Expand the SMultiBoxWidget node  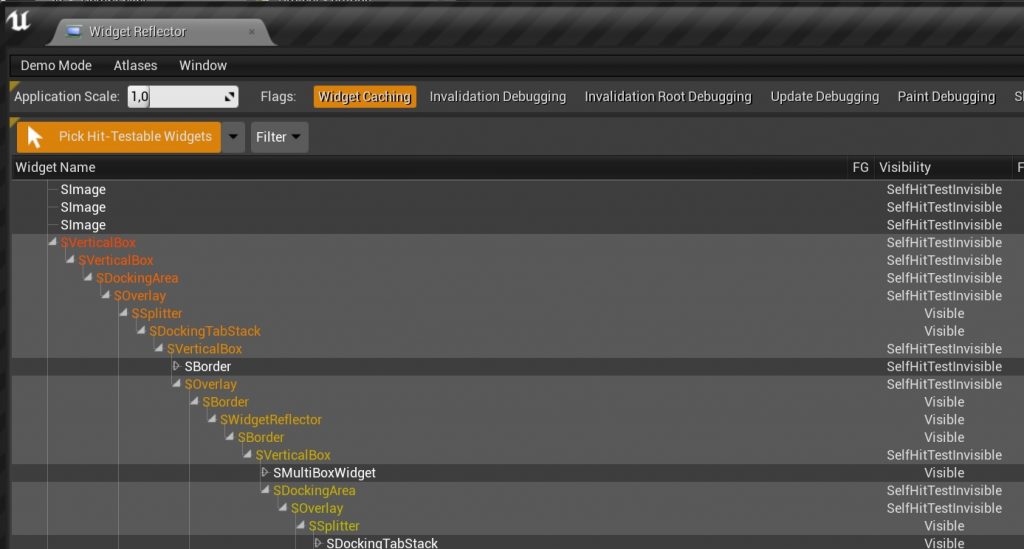click(x=264, y=472)
